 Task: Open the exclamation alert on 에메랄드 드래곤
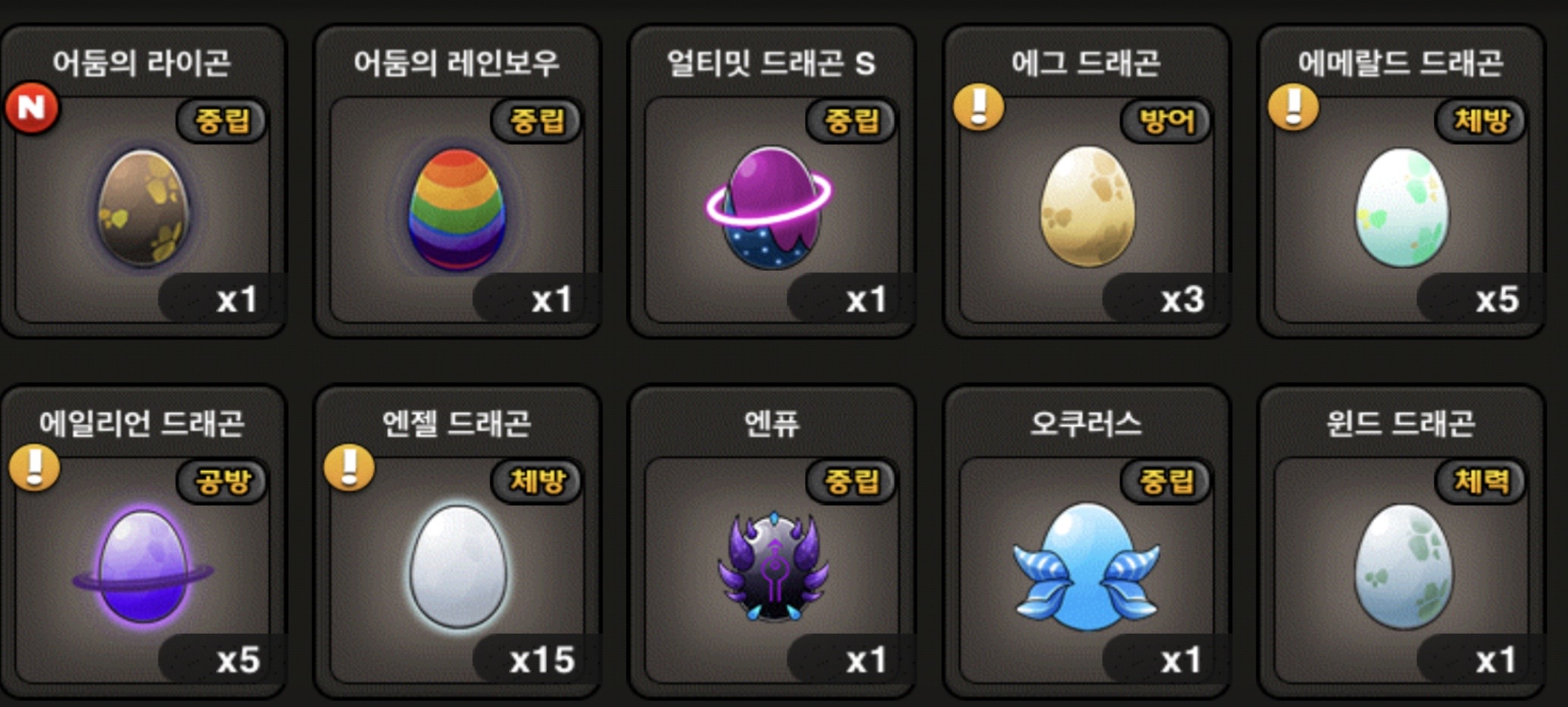[x=1293, y=107]
